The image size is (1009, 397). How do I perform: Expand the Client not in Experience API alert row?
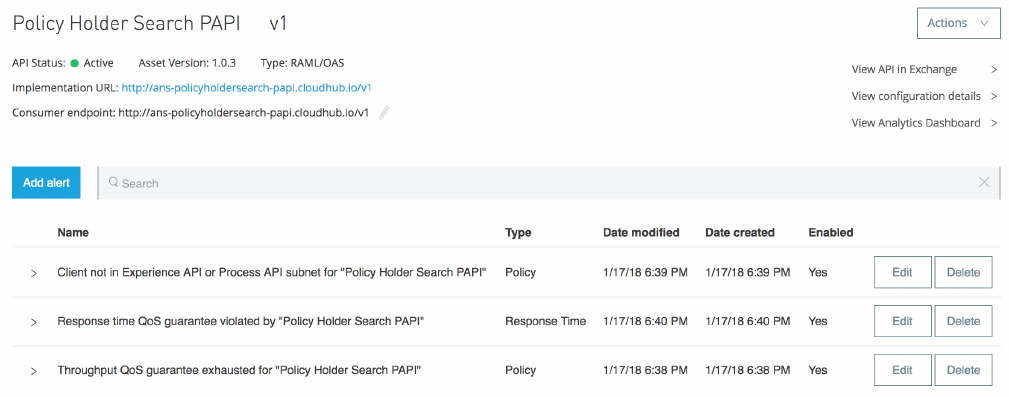(x=33, y=273)
